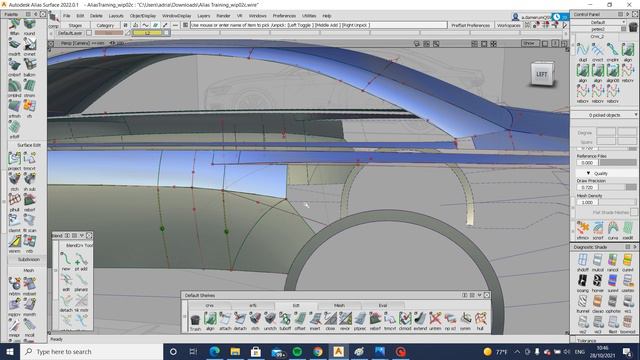Click the DefaultLayer button
This screenshot has width=640, height=360.
tap(70, 33)
